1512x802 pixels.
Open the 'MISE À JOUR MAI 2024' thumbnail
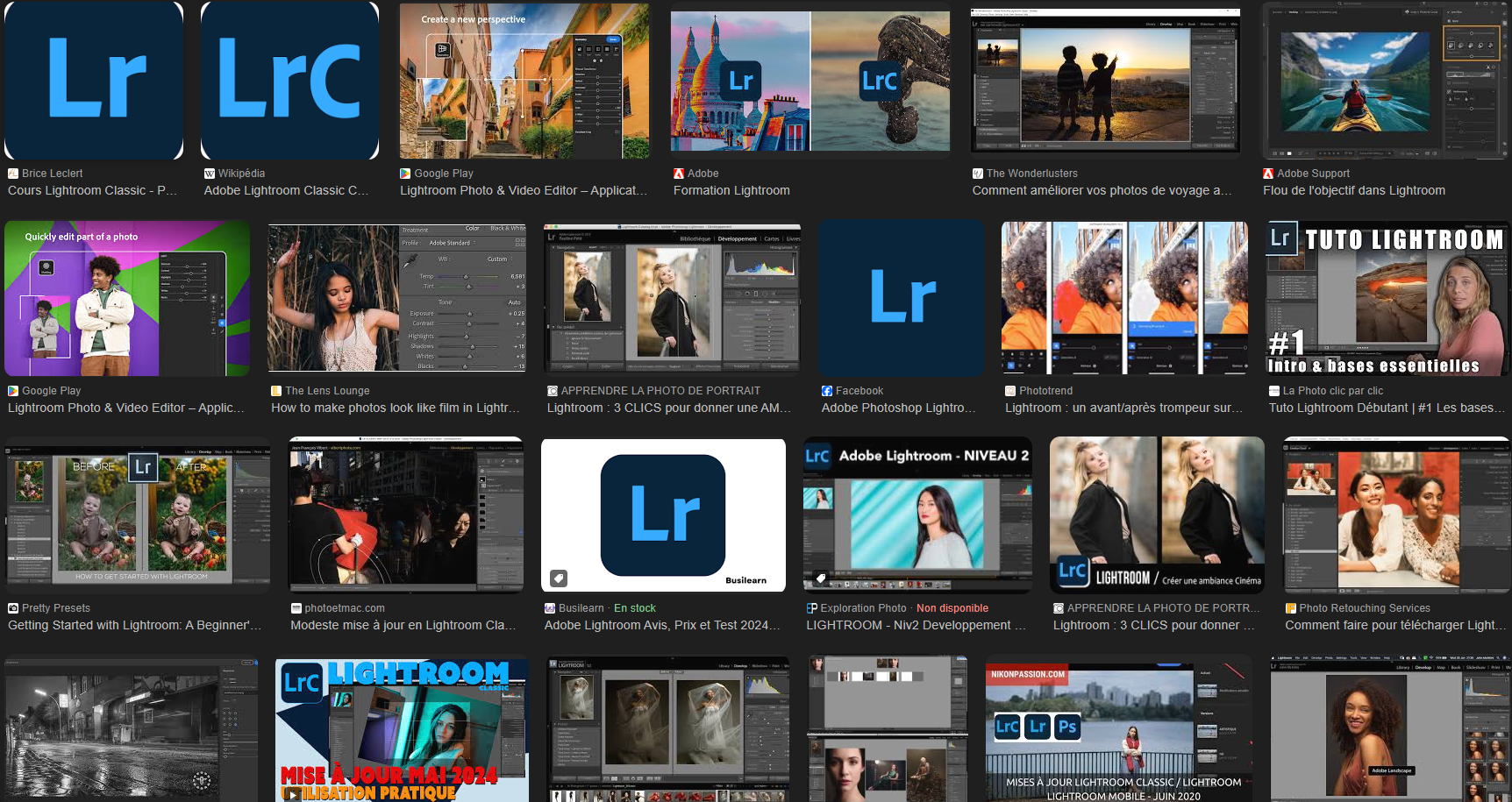tap(402, 730)
